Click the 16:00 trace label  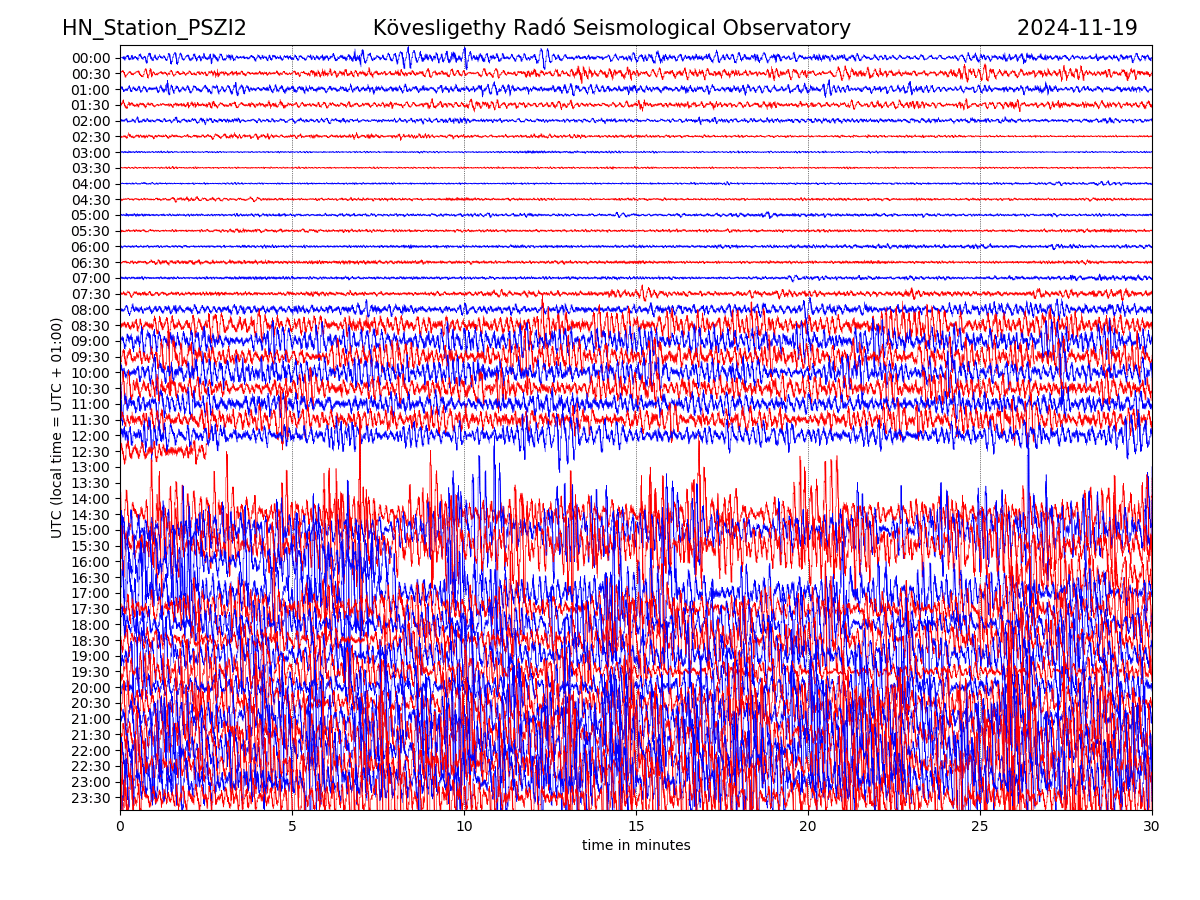[91, 562]
